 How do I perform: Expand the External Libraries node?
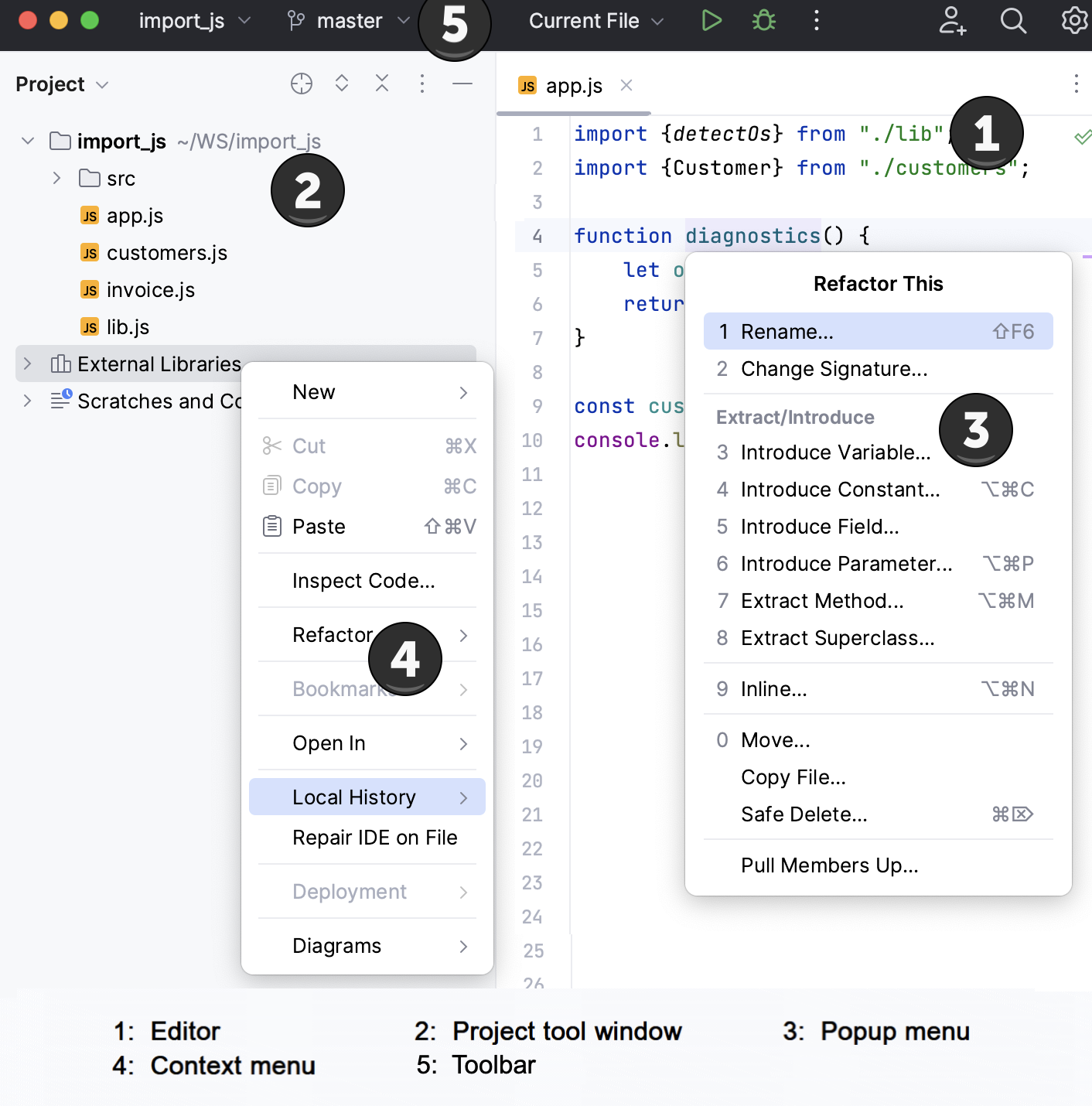pyautogui.click(x=26, y=364)
